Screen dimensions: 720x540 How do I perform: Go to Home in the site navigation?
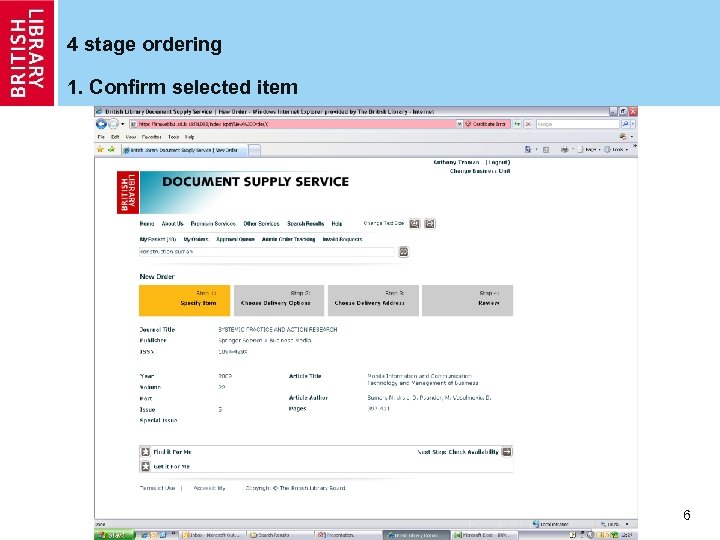point(147,224)
